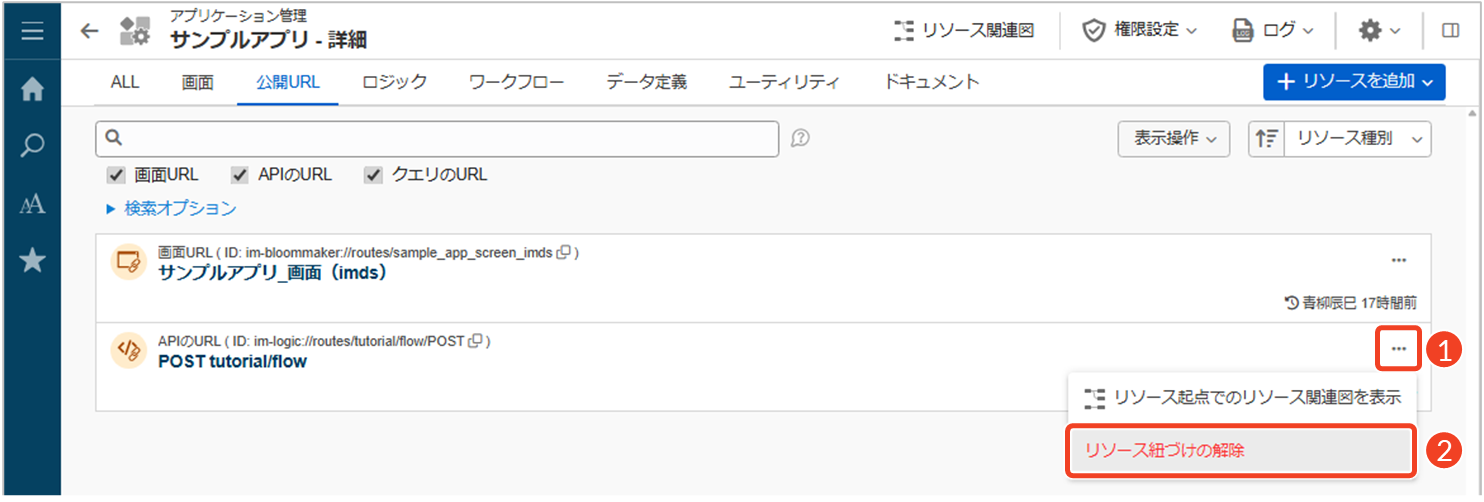Click the リソースを追加 button
This screenshot has height=502, width=1484.
click(x=1354, y=82)
